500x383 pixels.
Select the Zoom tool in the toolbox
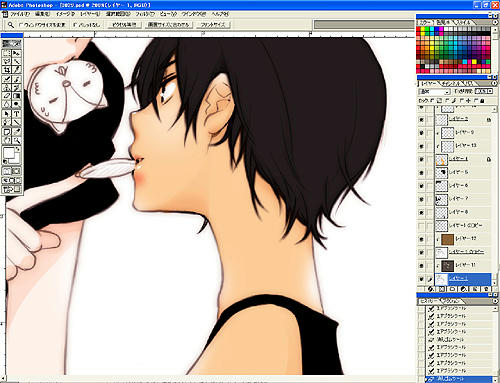click(x=16, y=140)
